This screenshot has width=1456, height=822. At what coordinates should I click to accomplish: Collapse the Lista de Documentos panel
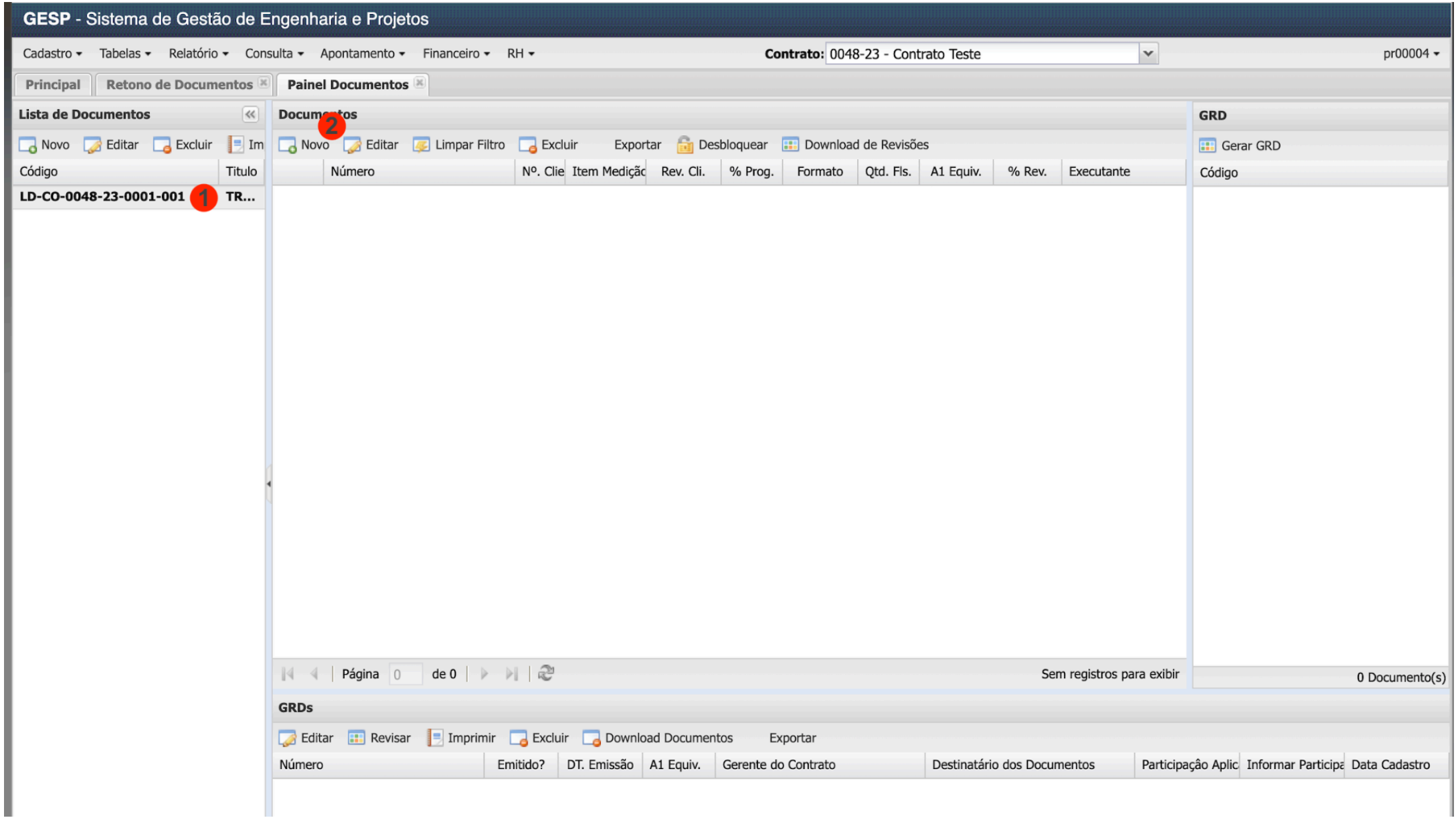[x=250, y=114]
